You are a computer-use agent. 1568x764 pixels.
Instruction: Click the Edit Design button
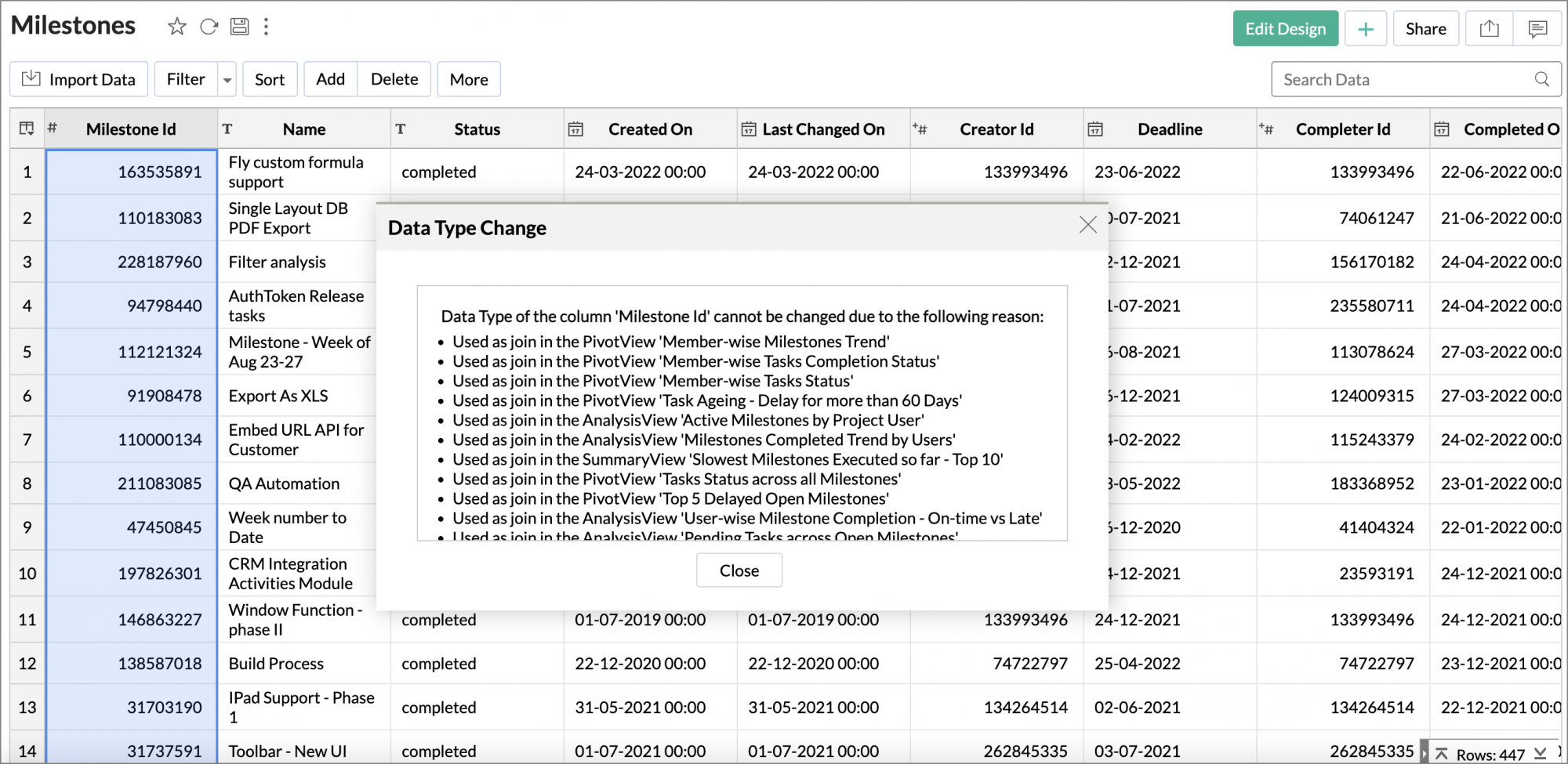point(1285,29)
